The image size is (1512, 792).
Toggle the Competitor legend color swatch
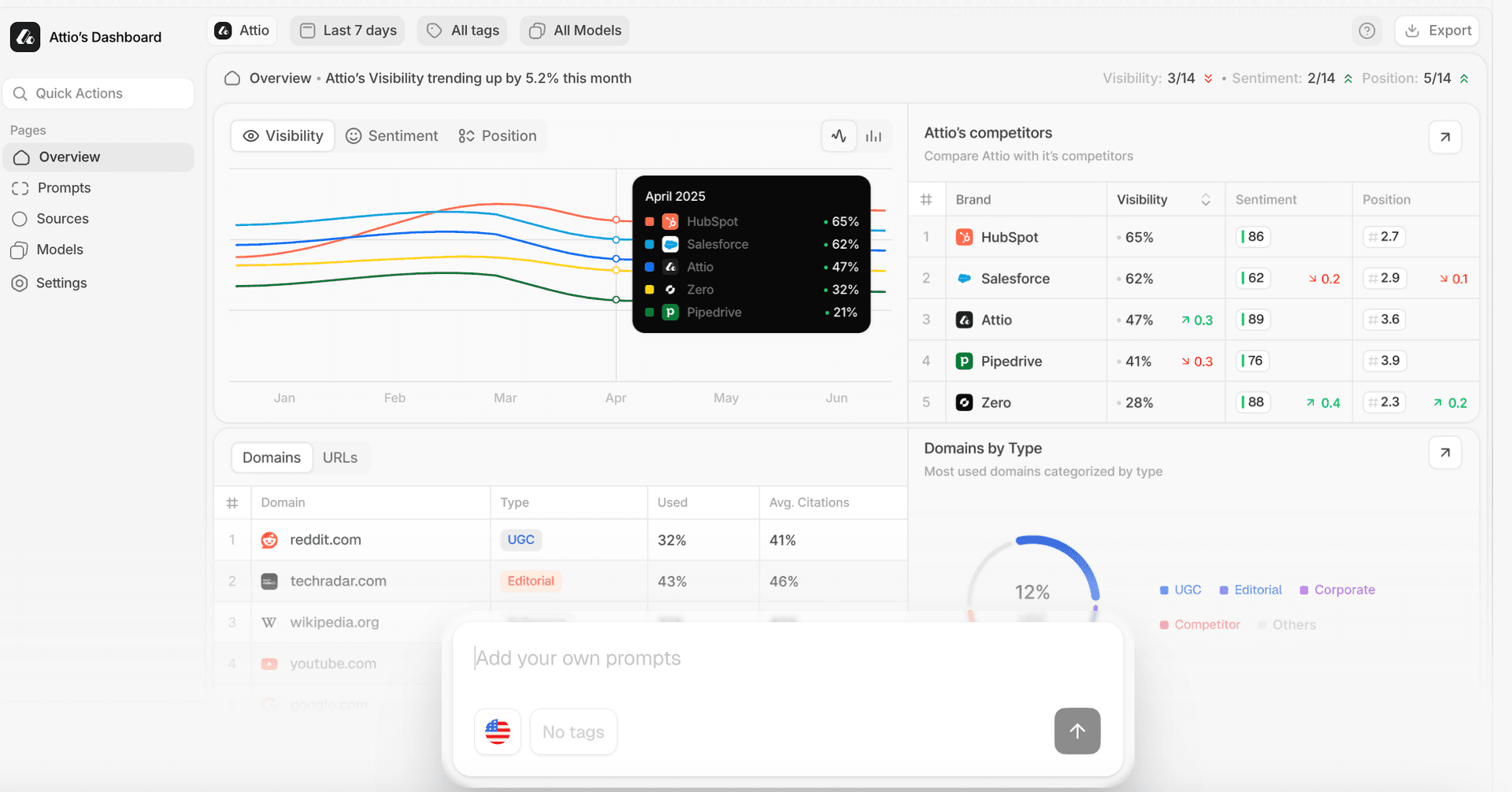pos(1164,625)
